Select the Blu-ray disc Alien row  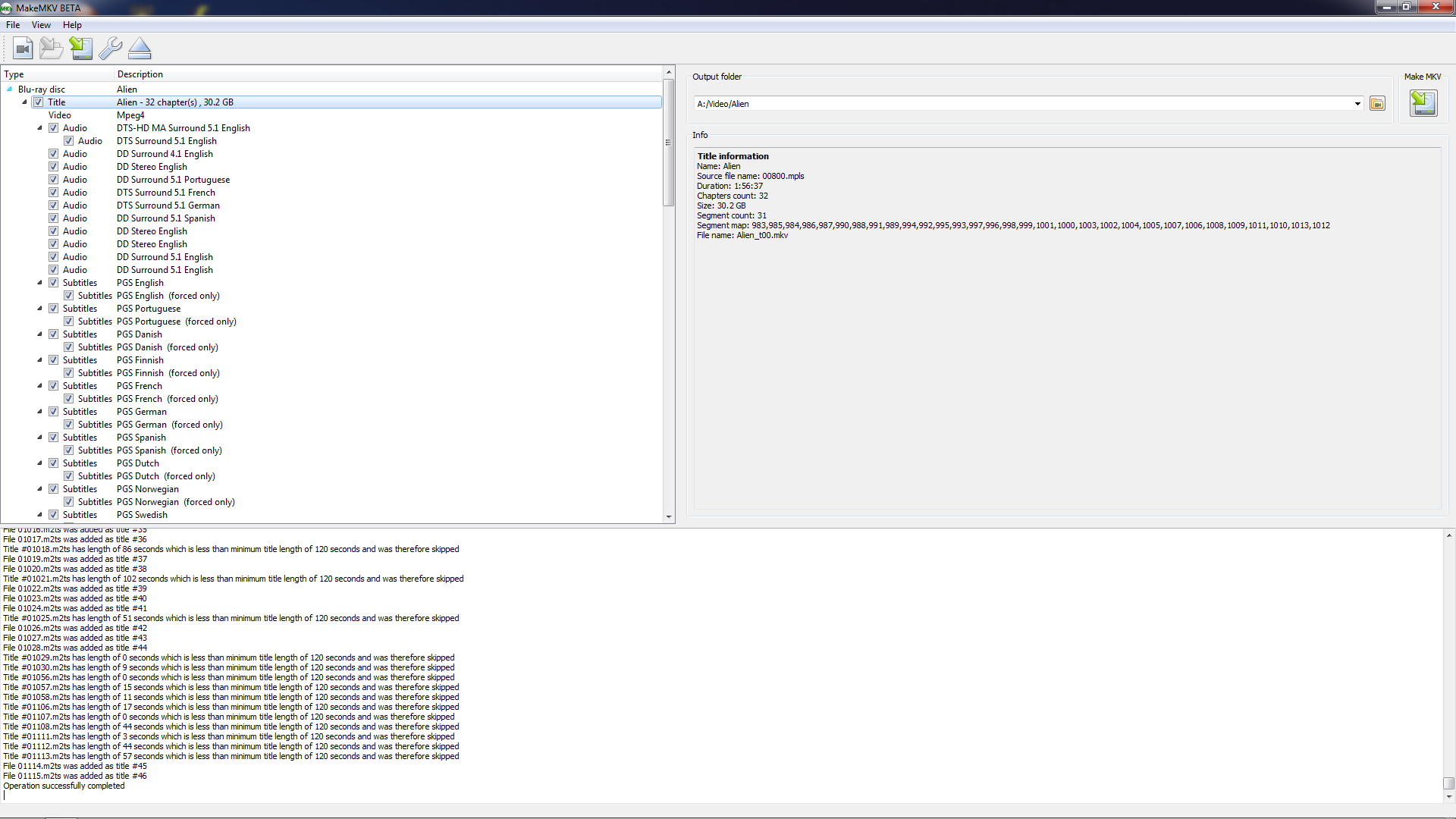331,89
